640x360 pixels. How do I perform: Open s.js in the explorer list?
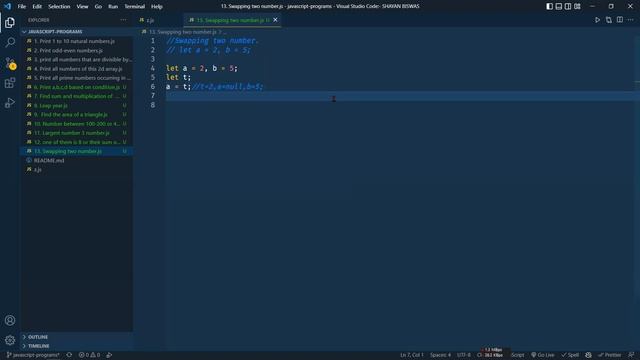76,169
